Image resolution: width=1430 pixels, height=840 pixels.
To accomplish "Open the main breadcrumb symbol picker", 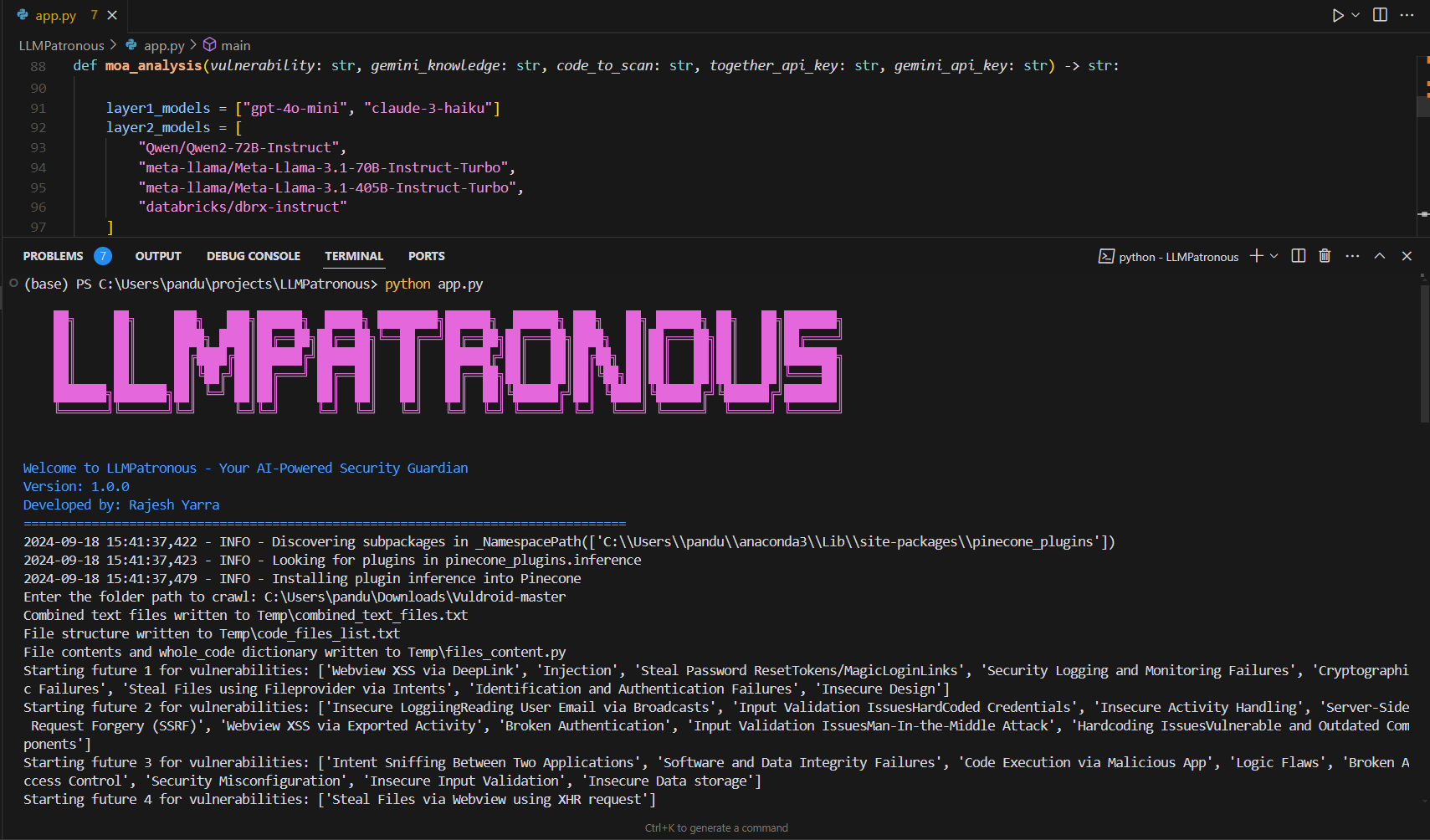I will point(234,44).
